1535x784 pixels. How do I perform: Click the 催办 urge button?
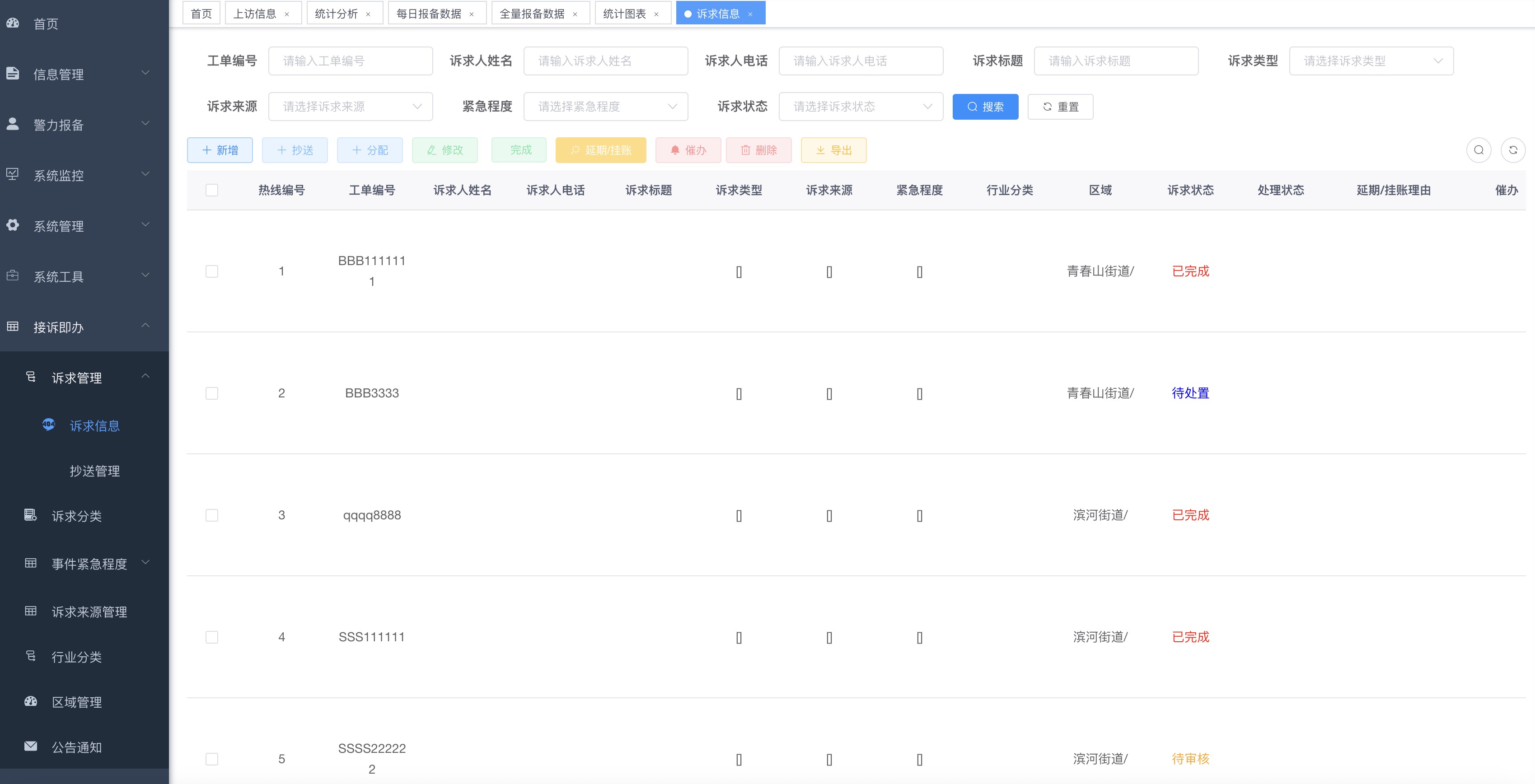pos(688,150)
